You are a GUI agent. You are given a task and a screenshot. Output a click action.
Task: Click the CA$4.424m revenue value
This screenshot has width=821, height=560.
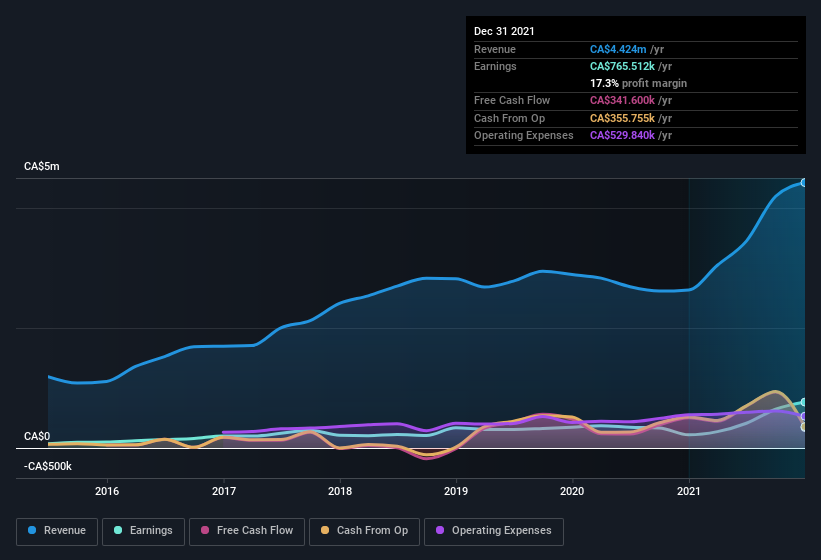point(618,49)
